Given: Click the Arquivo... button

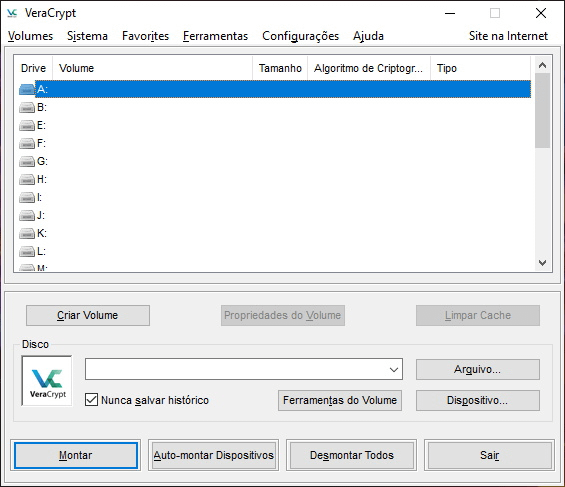Looking at the screenshot, I should pos(478,369).
